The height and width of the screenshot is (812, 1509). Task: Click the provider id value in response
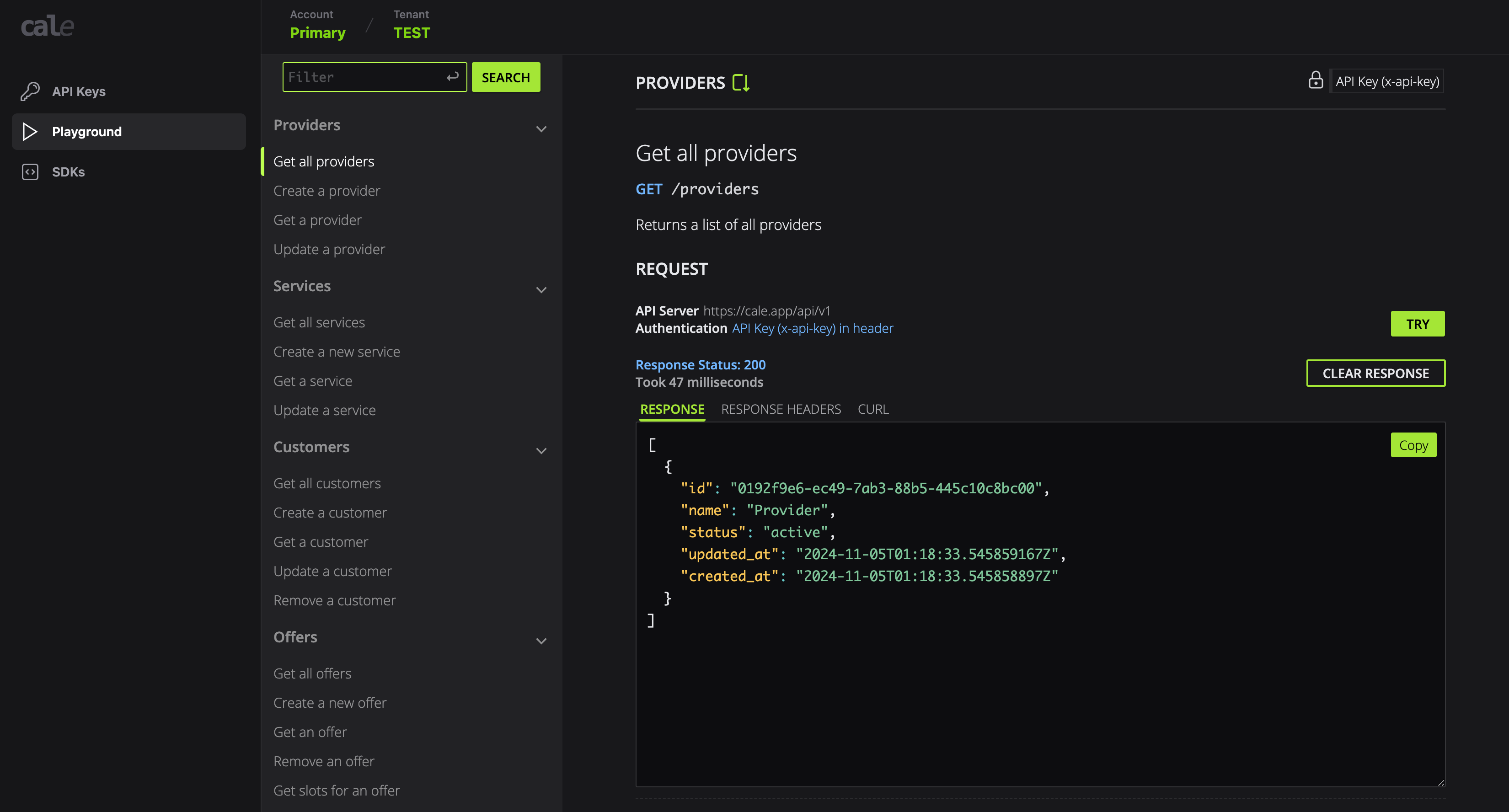[886, 488]
